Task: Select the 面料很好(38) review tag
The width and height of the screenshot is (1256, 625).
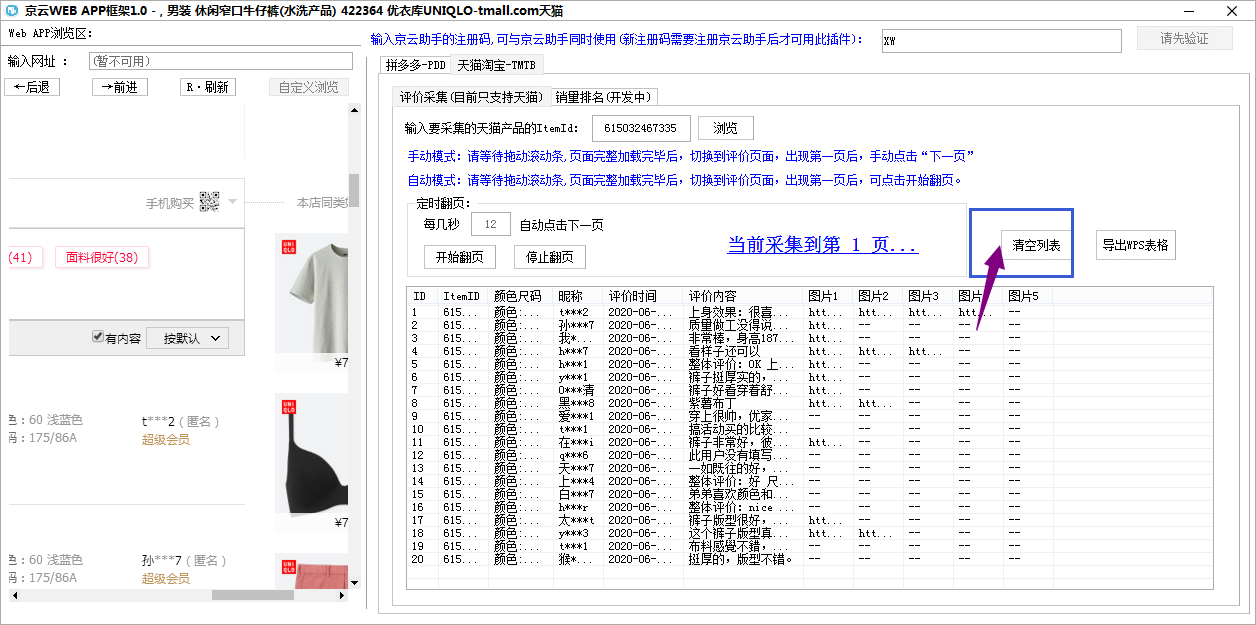Action: point(102,257)
